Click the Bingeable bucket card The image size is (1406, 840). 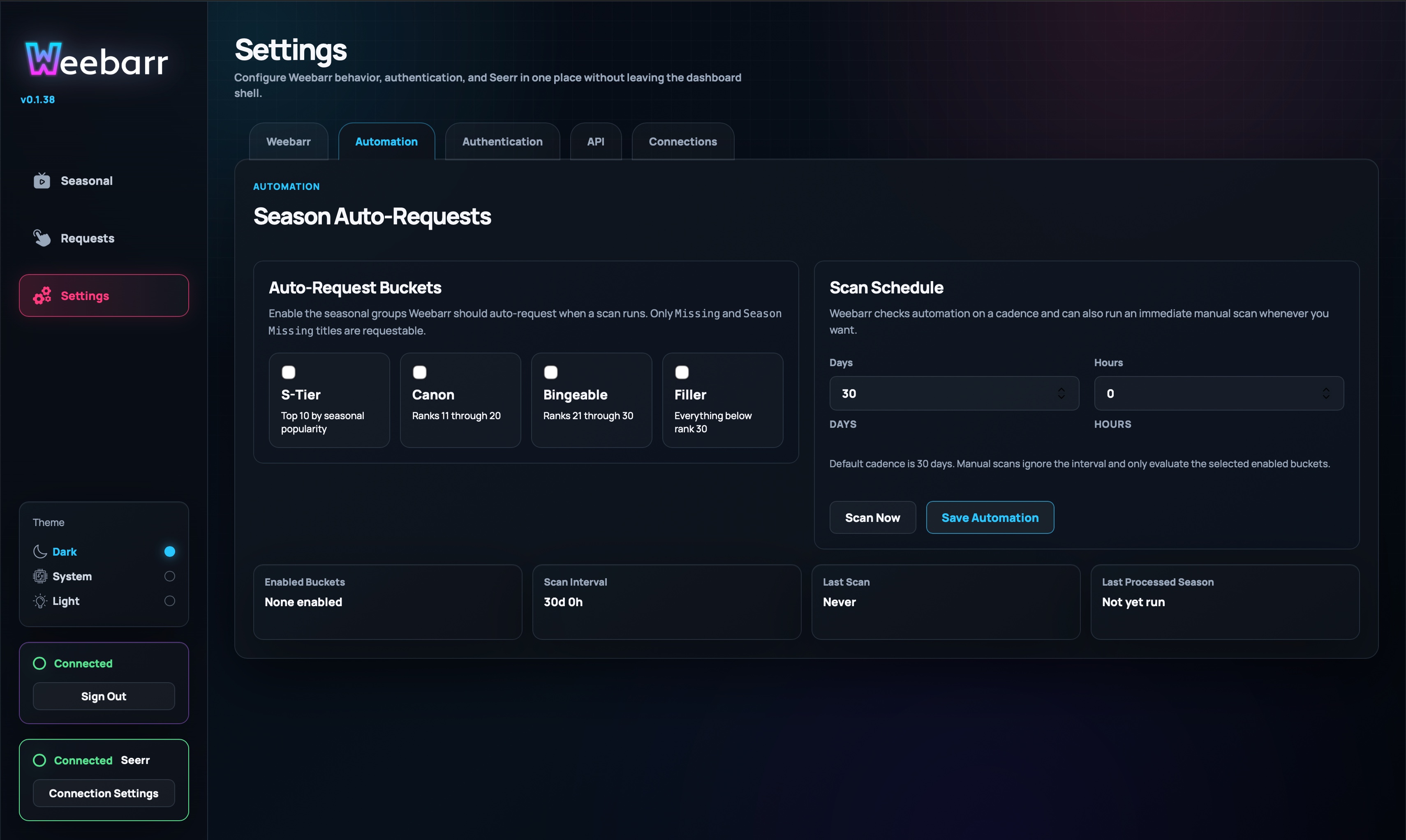click(592, 400)
